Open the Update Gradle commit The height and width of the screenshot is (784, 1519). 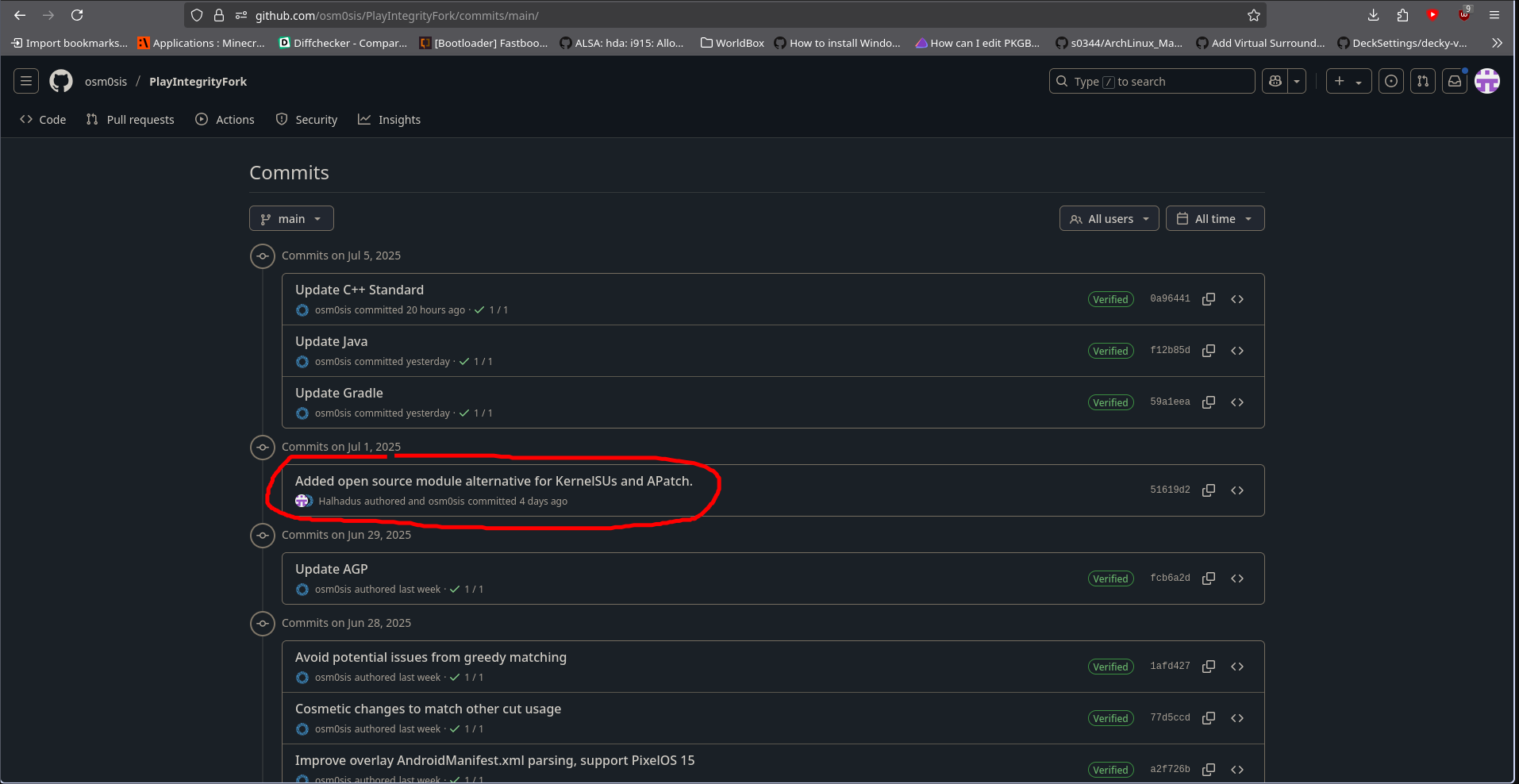[339, 393]
